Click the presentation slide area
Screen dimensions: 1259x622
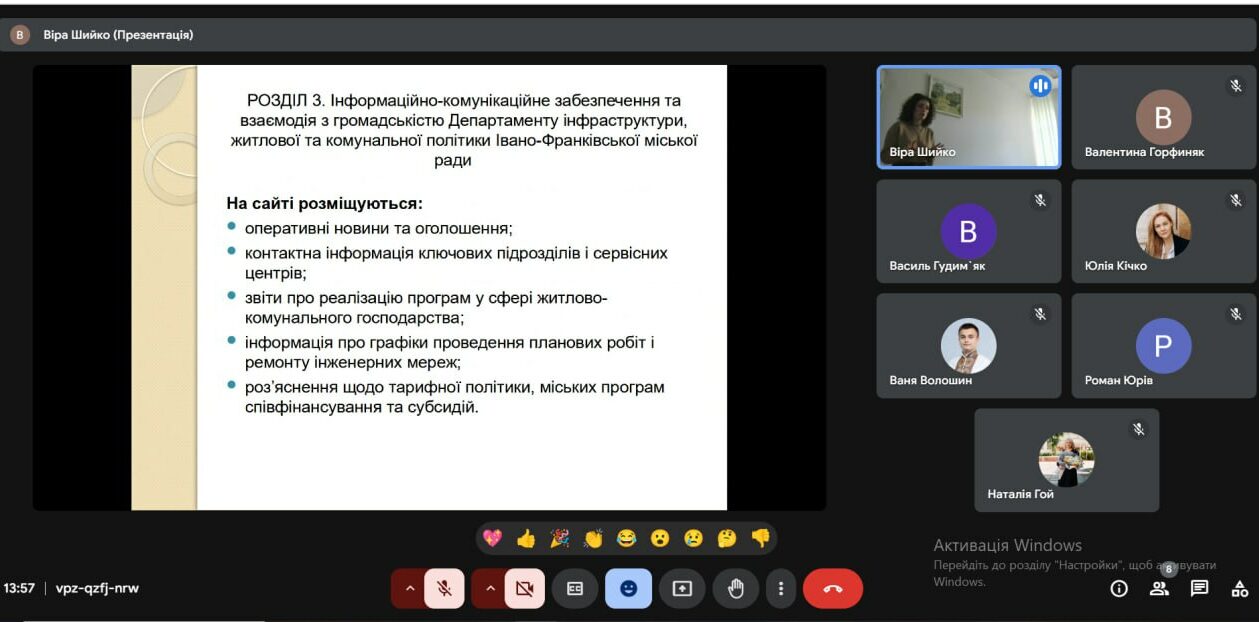429,288
